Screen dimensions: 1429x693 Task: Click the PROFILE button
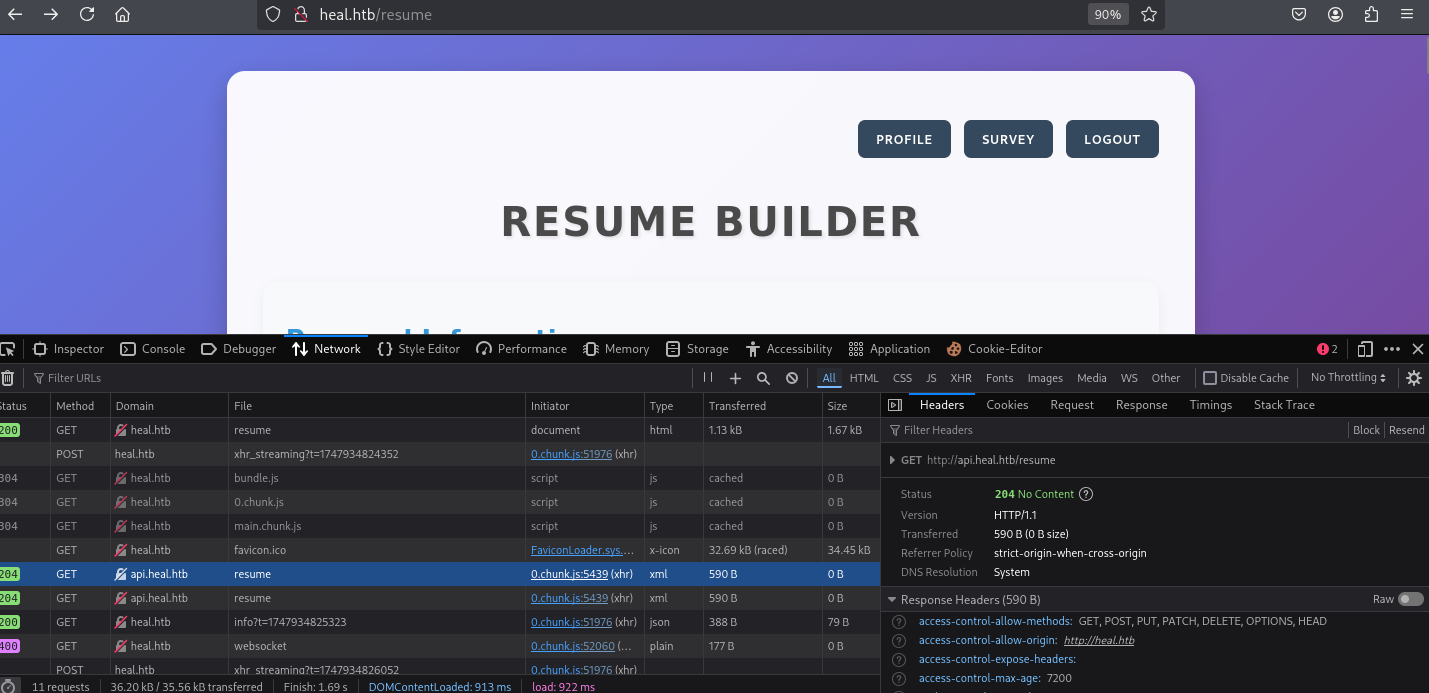click(x=904, y=139)
